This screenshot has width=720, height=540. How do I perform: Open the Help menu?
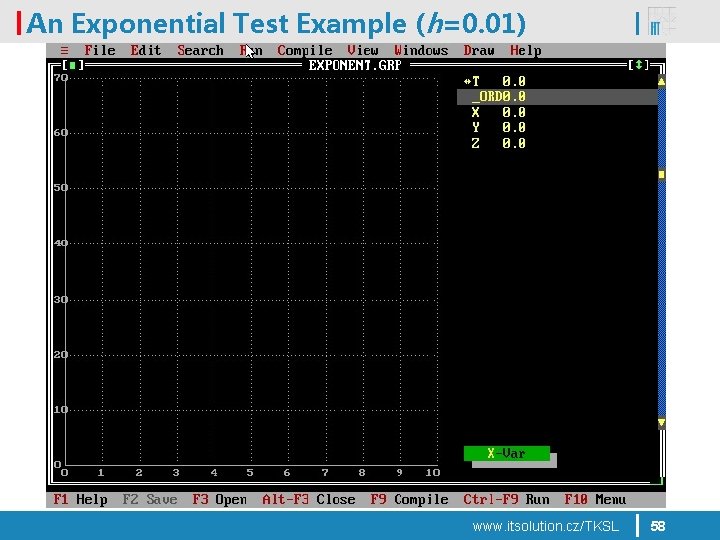(x=526, y=51)
